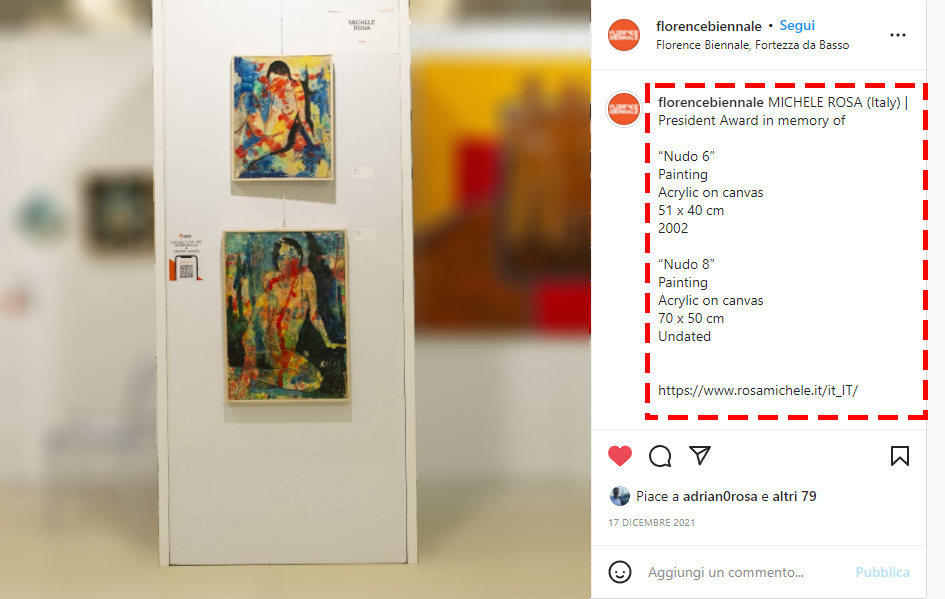Viewport: 945px width, 599px height.
Task: Share post with paper plane icon
Action: (700, 455)
